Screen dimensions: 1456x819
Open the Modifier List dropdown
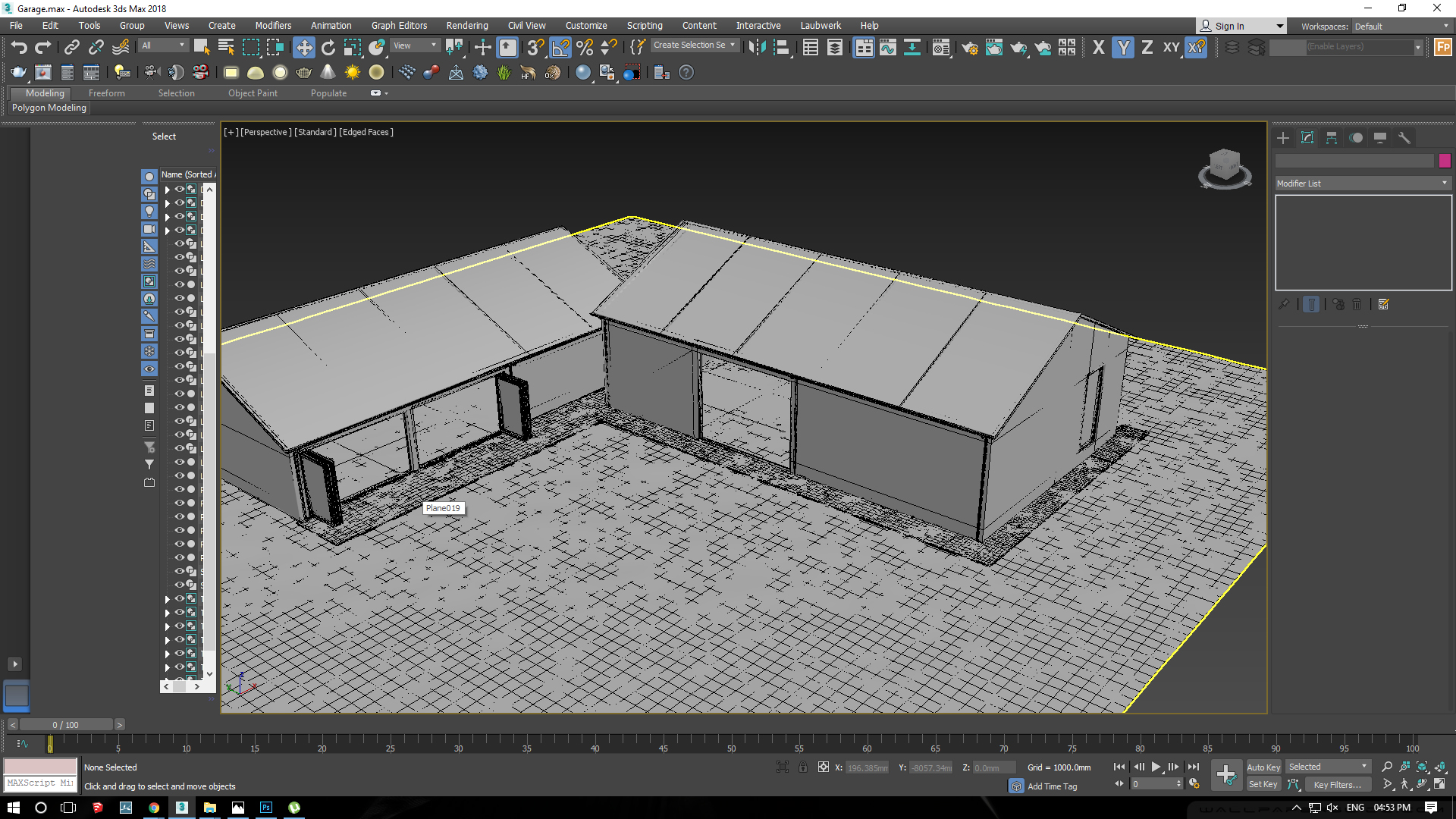(1363, 183)
